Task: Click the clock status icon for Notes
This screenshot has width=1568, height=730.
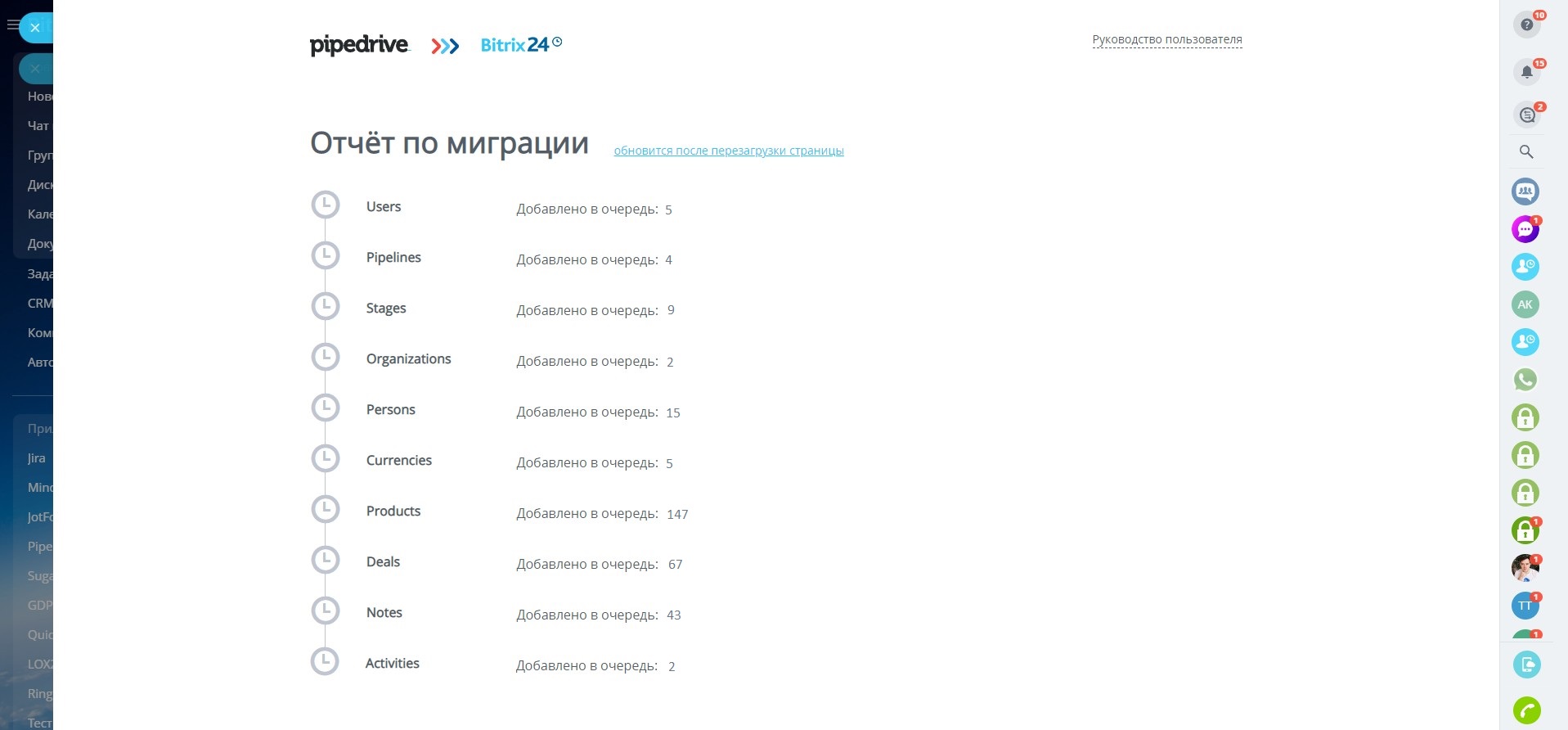Action: [x=326, y=611]
